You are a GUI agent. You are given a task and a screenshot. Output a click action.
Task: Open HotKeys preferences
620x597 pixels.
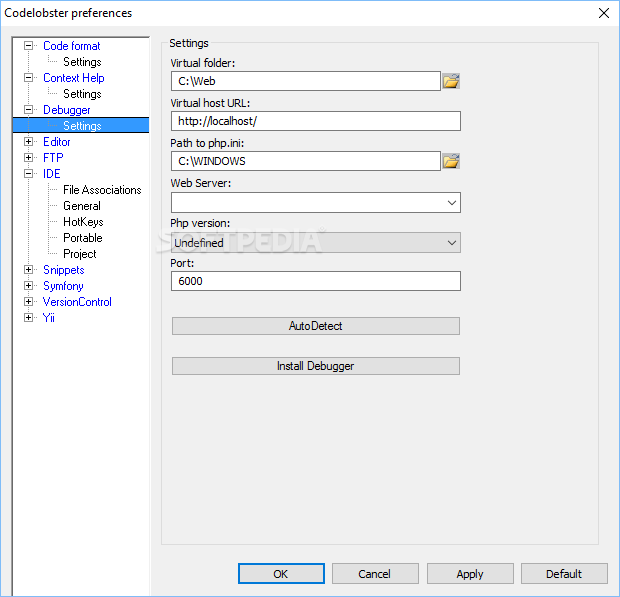point(83,222)
